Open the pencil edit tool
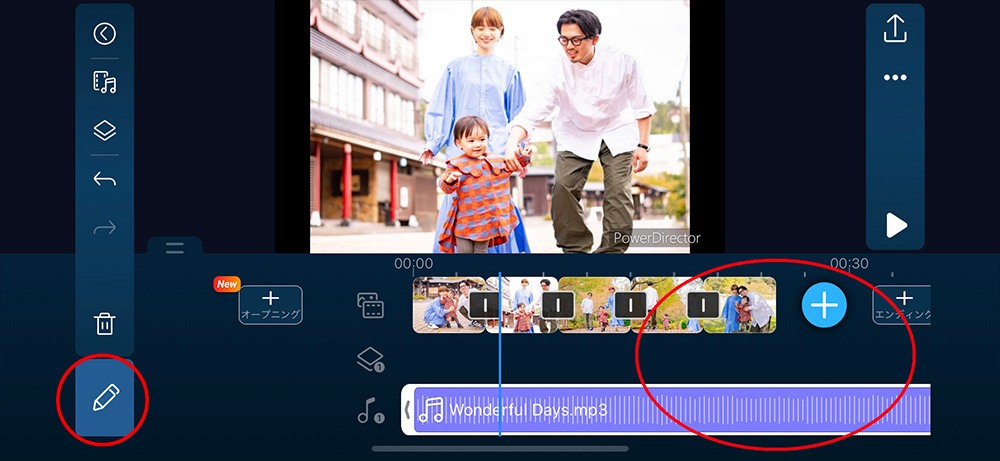Screen dimensions: 1000x461 coord(105,398)
